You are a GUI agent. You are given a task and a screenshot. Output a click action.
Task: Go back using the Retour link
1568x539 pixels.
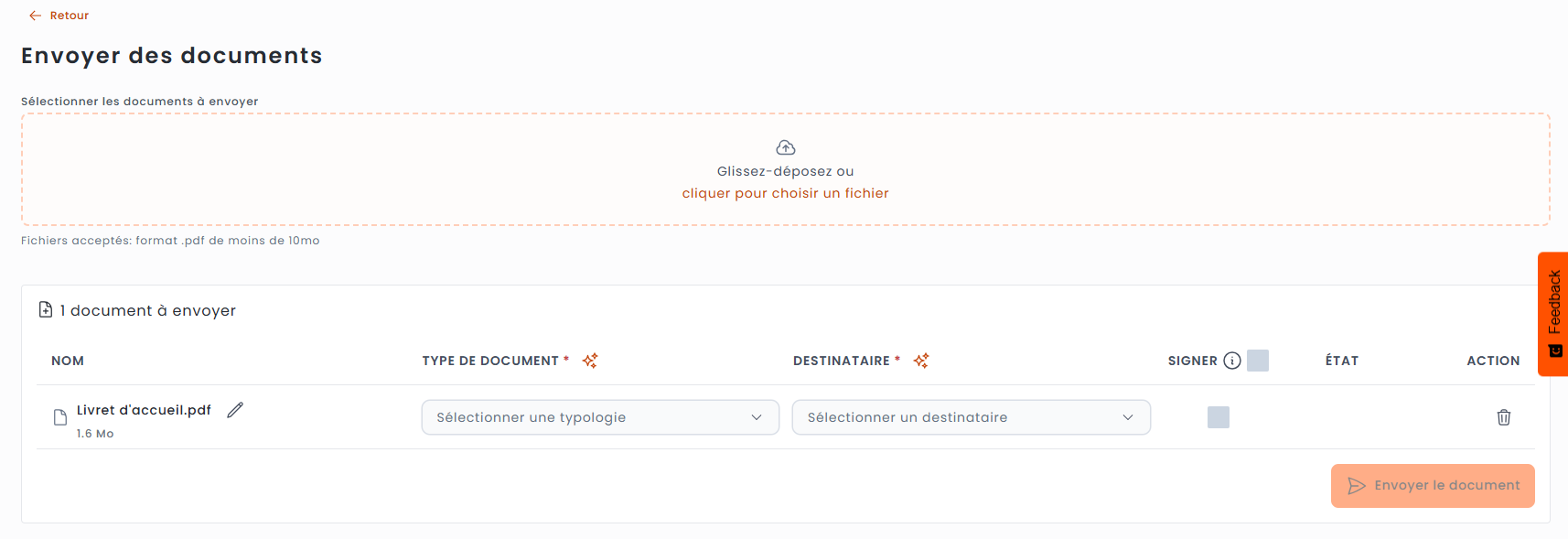[70, 16]
